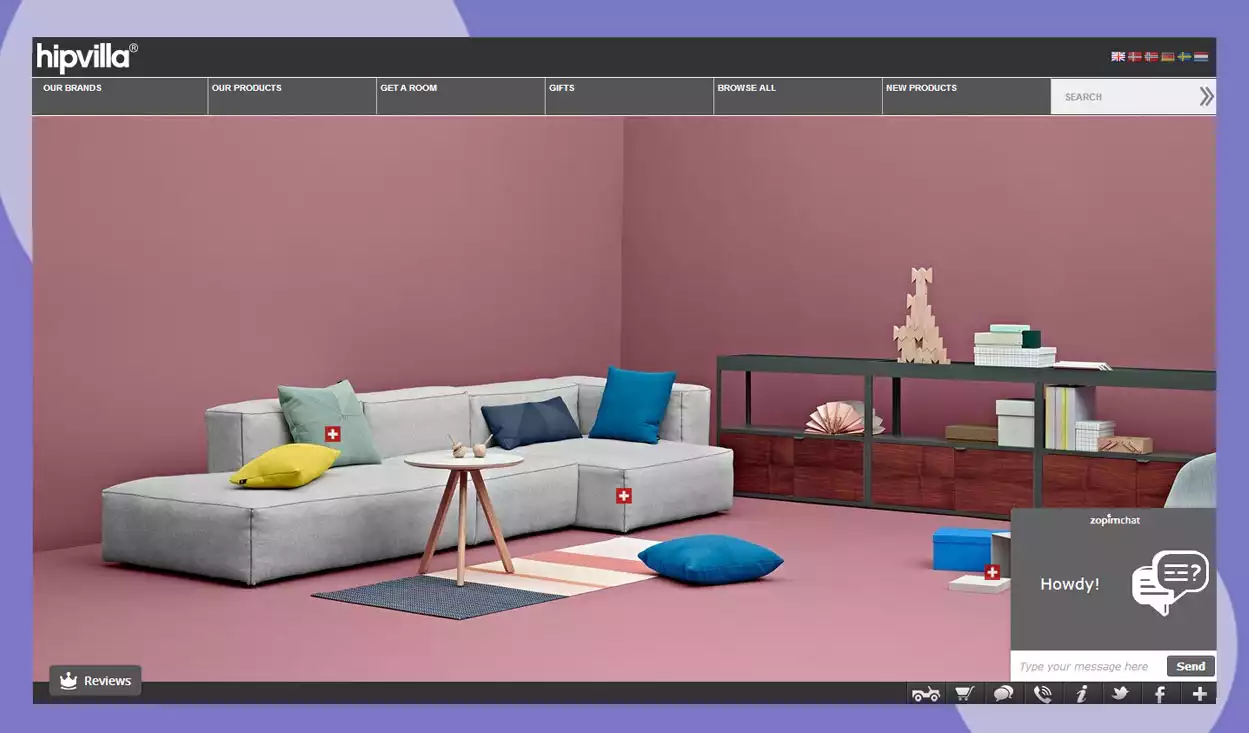This screenshot has width=1249, height=733.
Task: Choose the German flag language
Action: point(1168,57)
